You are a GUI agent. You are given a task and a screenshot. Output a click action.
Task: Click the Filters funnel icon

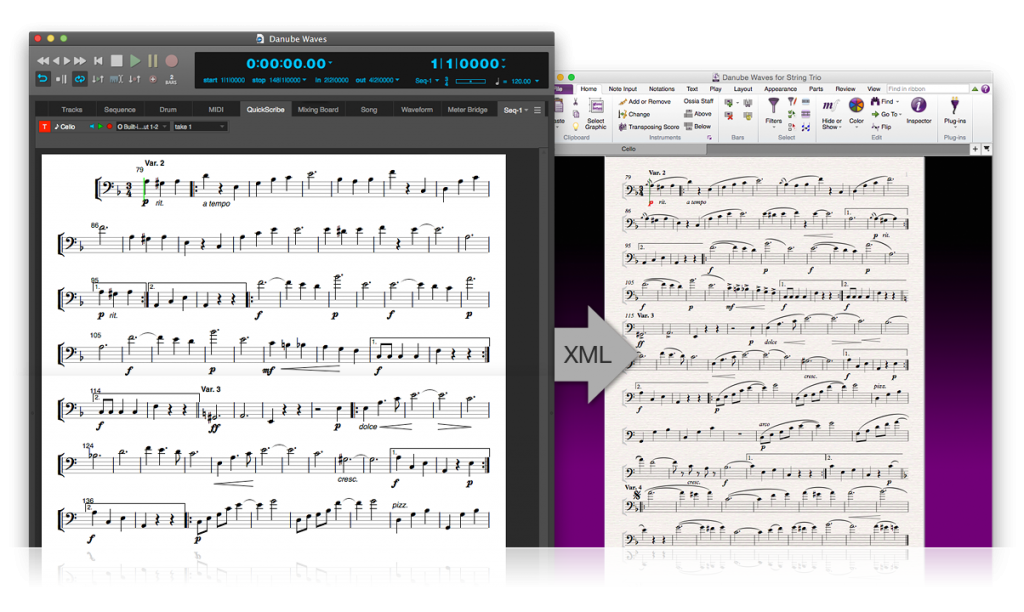(773, 105)
